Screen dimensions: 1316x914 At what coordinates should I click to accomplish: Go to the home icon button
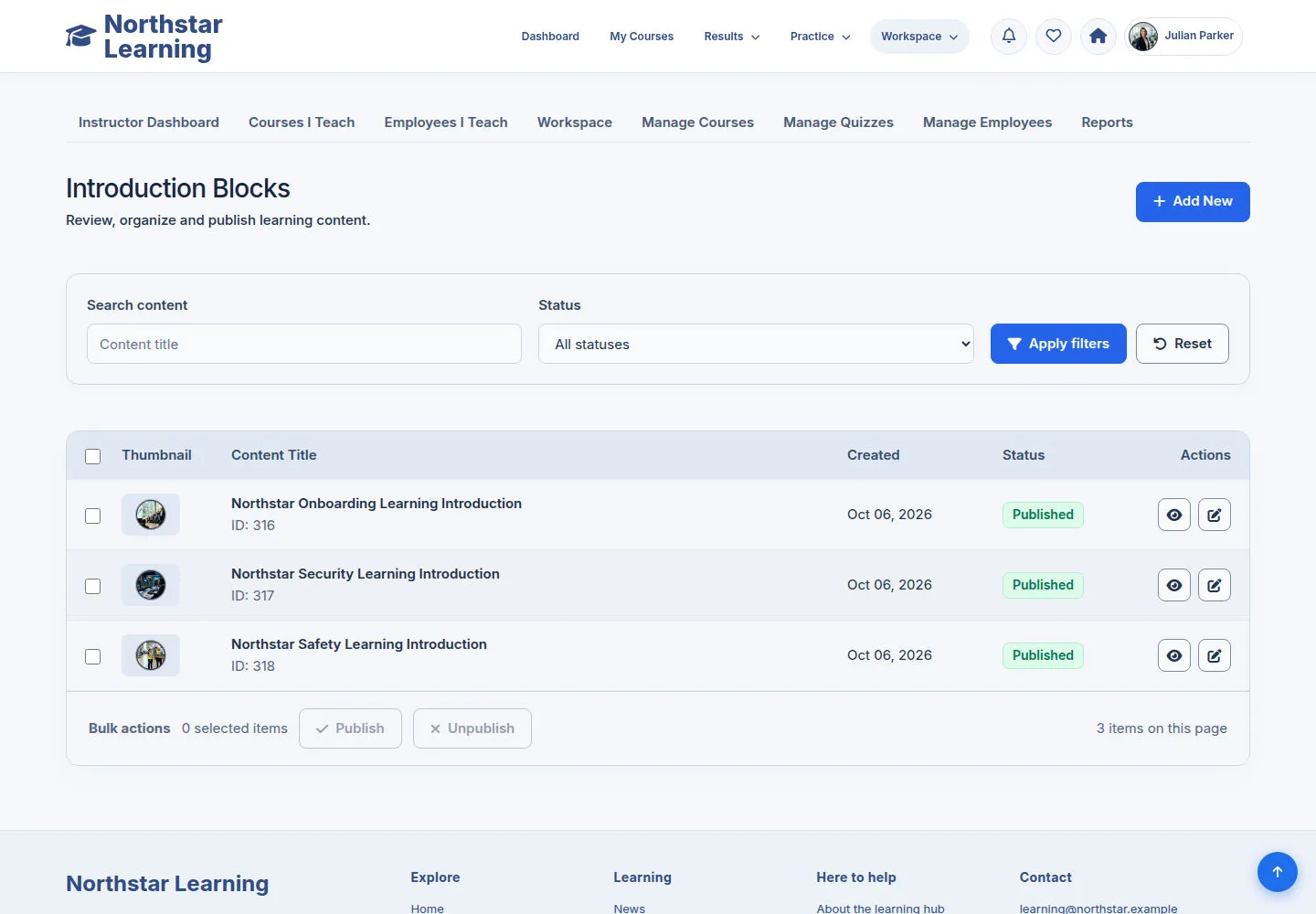click(1098, 37)
